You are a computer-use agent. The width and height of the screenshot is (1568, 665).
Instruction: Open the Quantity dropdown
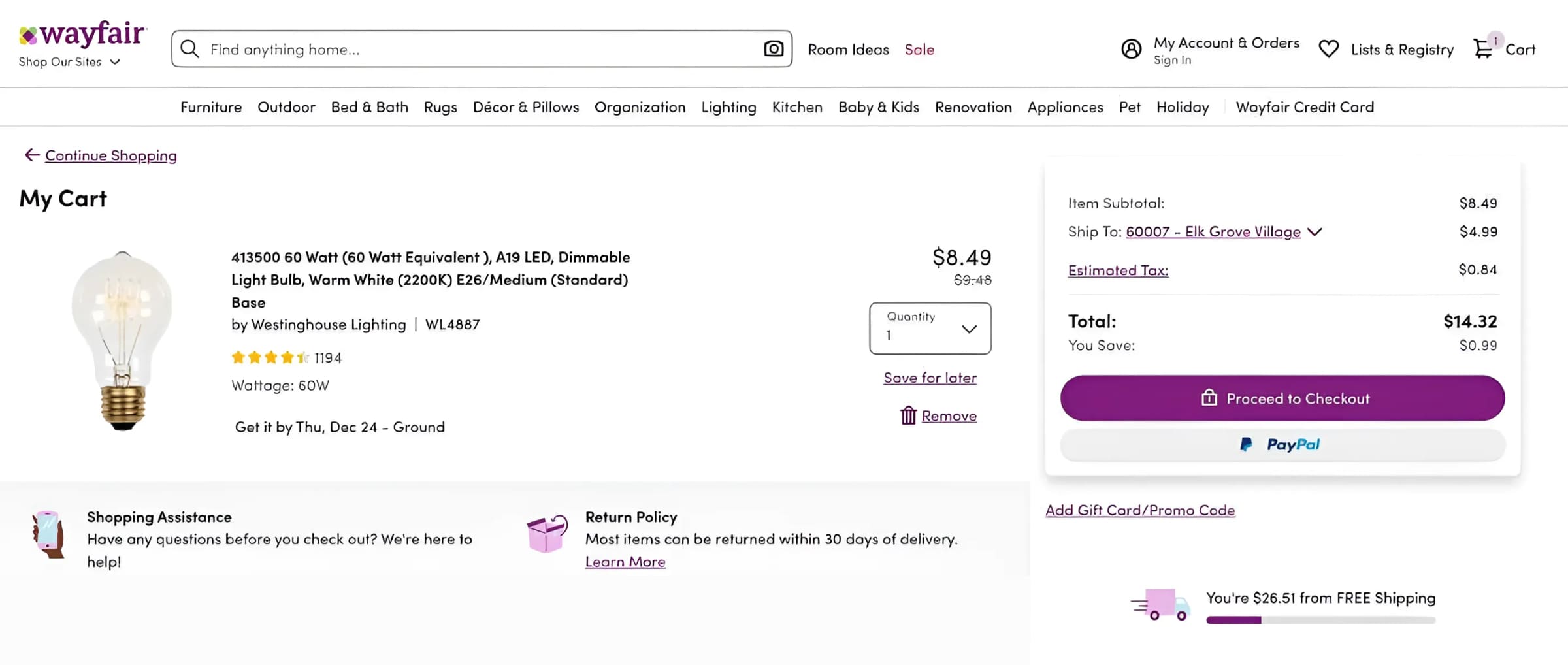(x=930, y=329)
